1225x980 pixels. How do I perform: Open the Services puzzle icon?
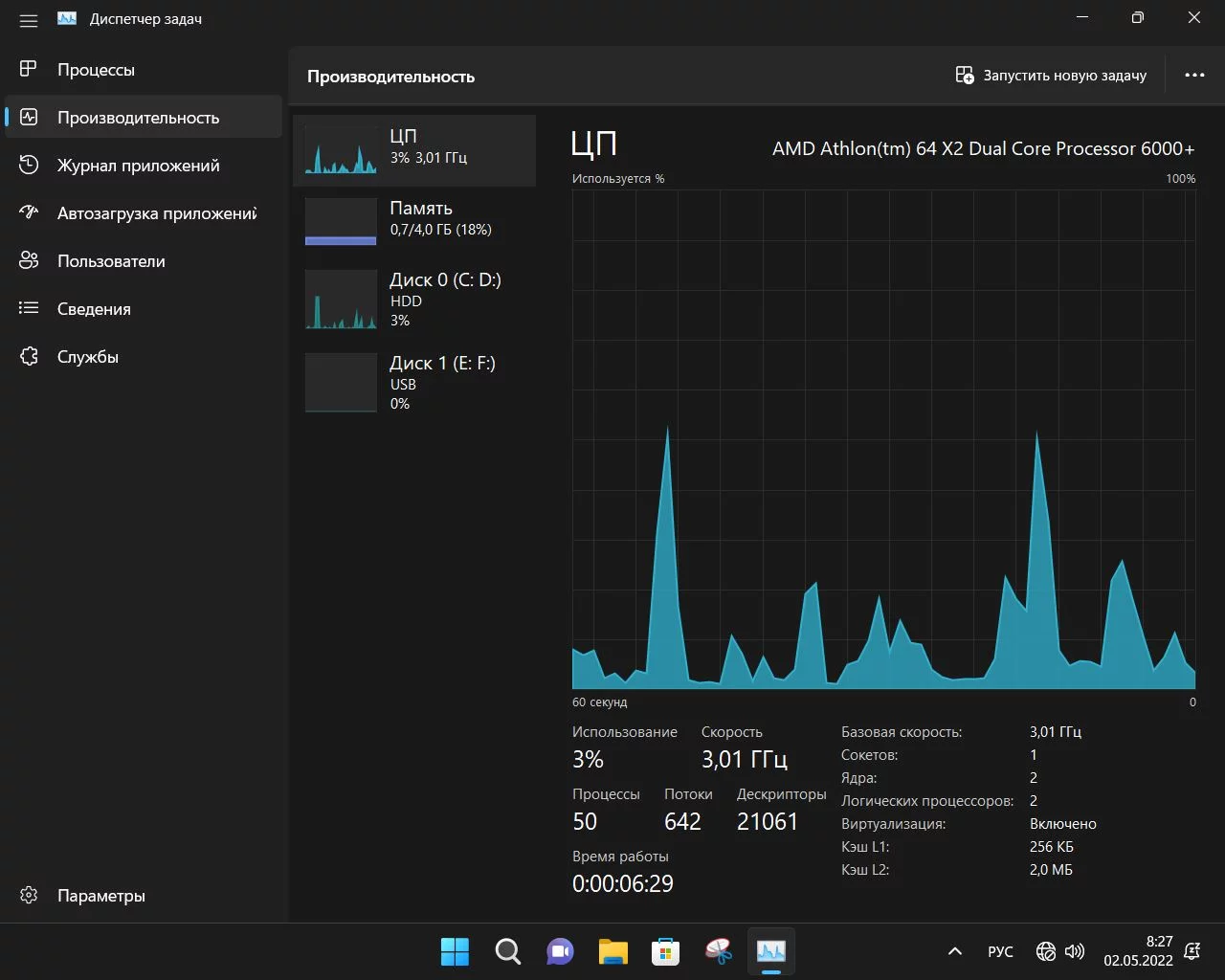29,356
